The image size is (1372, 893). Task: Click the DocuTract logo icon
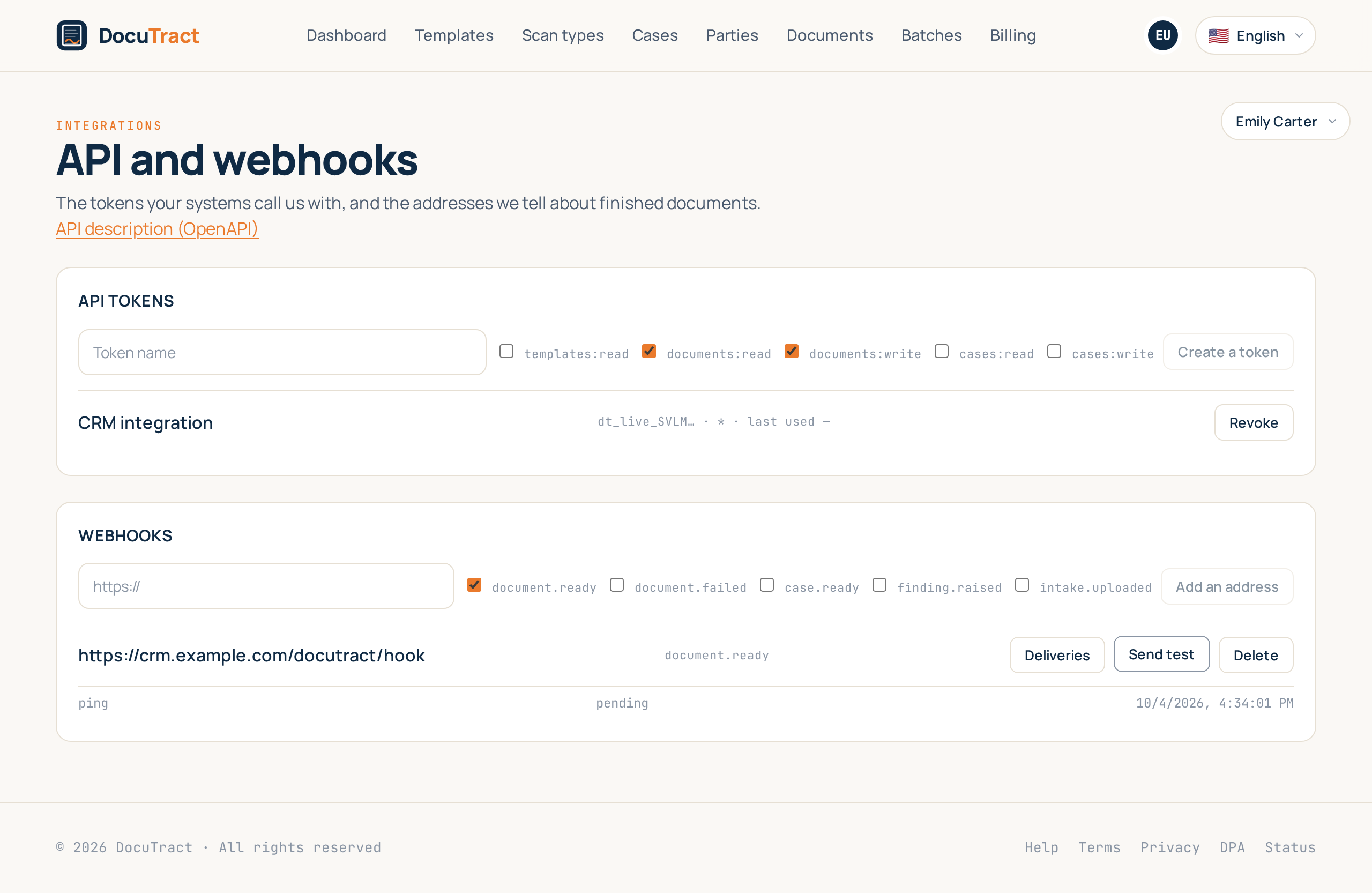(71, 36)
